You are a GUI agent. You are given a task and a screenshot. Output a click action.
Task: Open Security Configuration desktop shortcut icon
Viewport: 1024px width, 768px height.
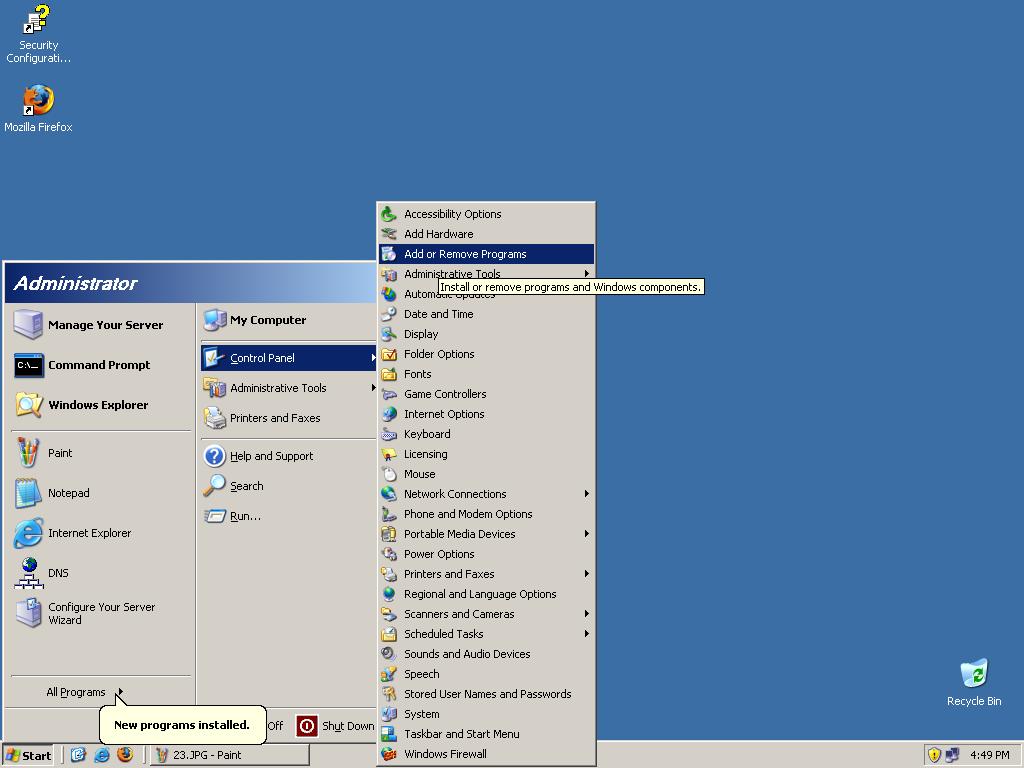pyautogui.click(x=36, y=20)
